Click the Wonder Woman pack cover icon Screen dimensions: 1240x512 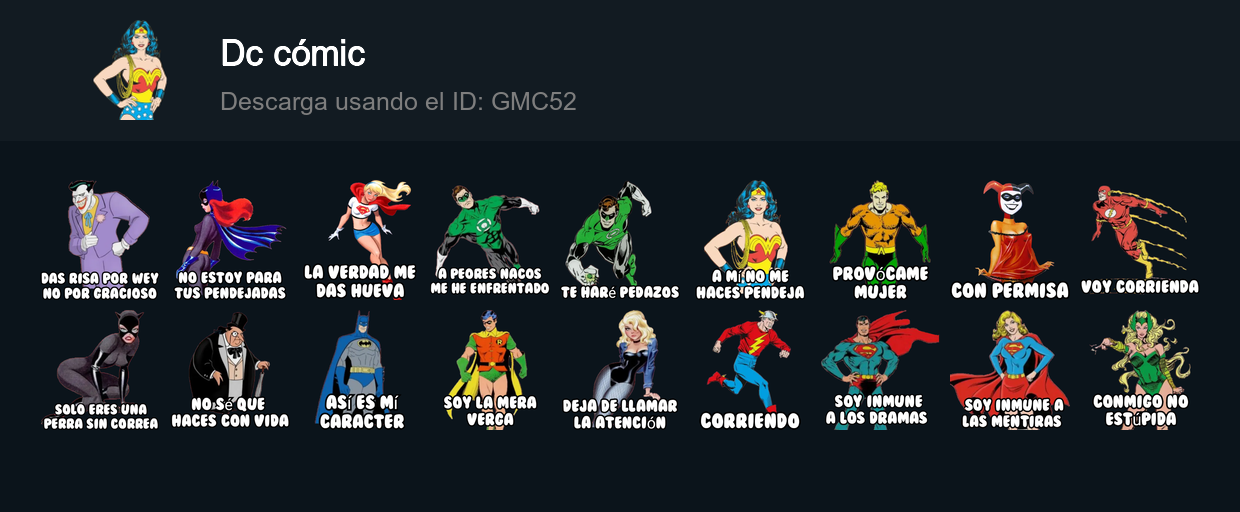pyautogui.click(x=130, y=70)
